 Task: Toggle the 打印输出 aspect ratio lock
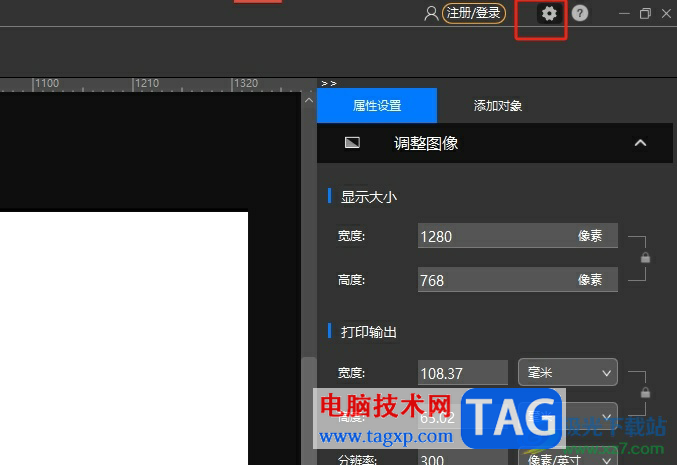[645, 392]
